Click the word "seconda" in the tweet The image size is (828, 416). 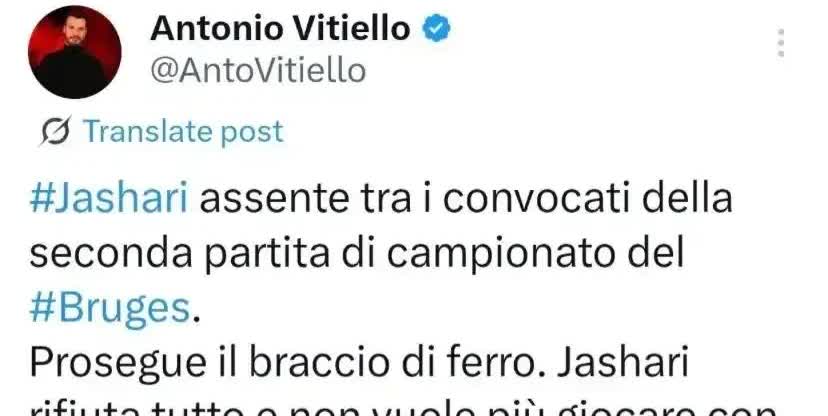(x=111, y=255)
